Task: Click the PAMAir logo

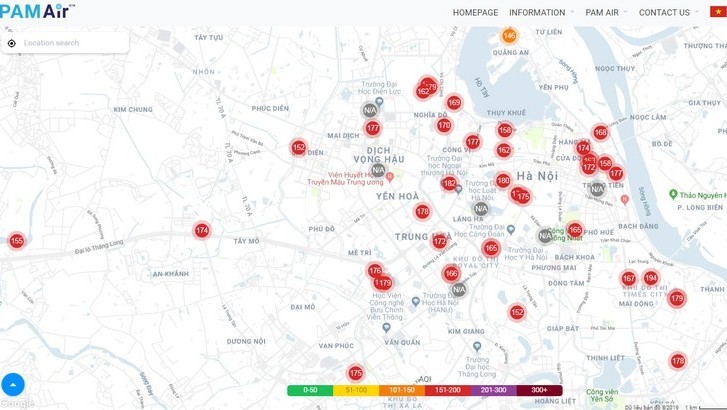Action: pyautogui.click(x=38, y=12)
